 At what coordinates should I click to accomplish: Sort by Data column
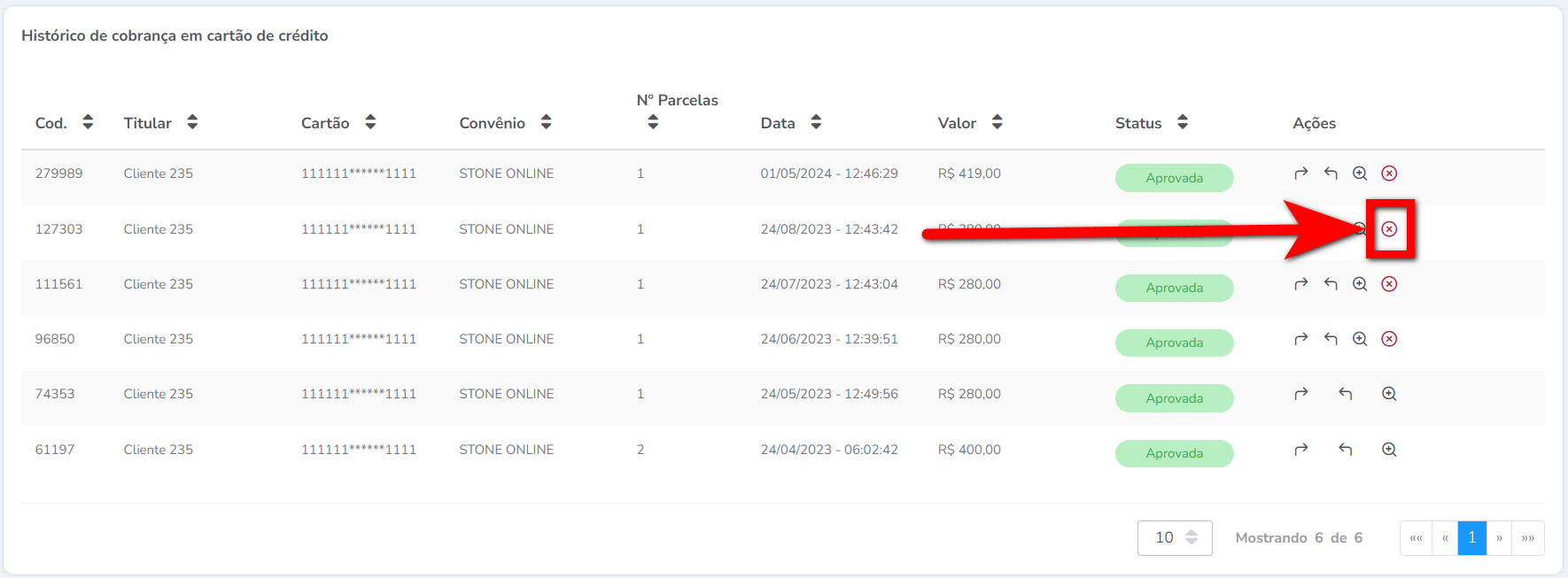point(816,122)
